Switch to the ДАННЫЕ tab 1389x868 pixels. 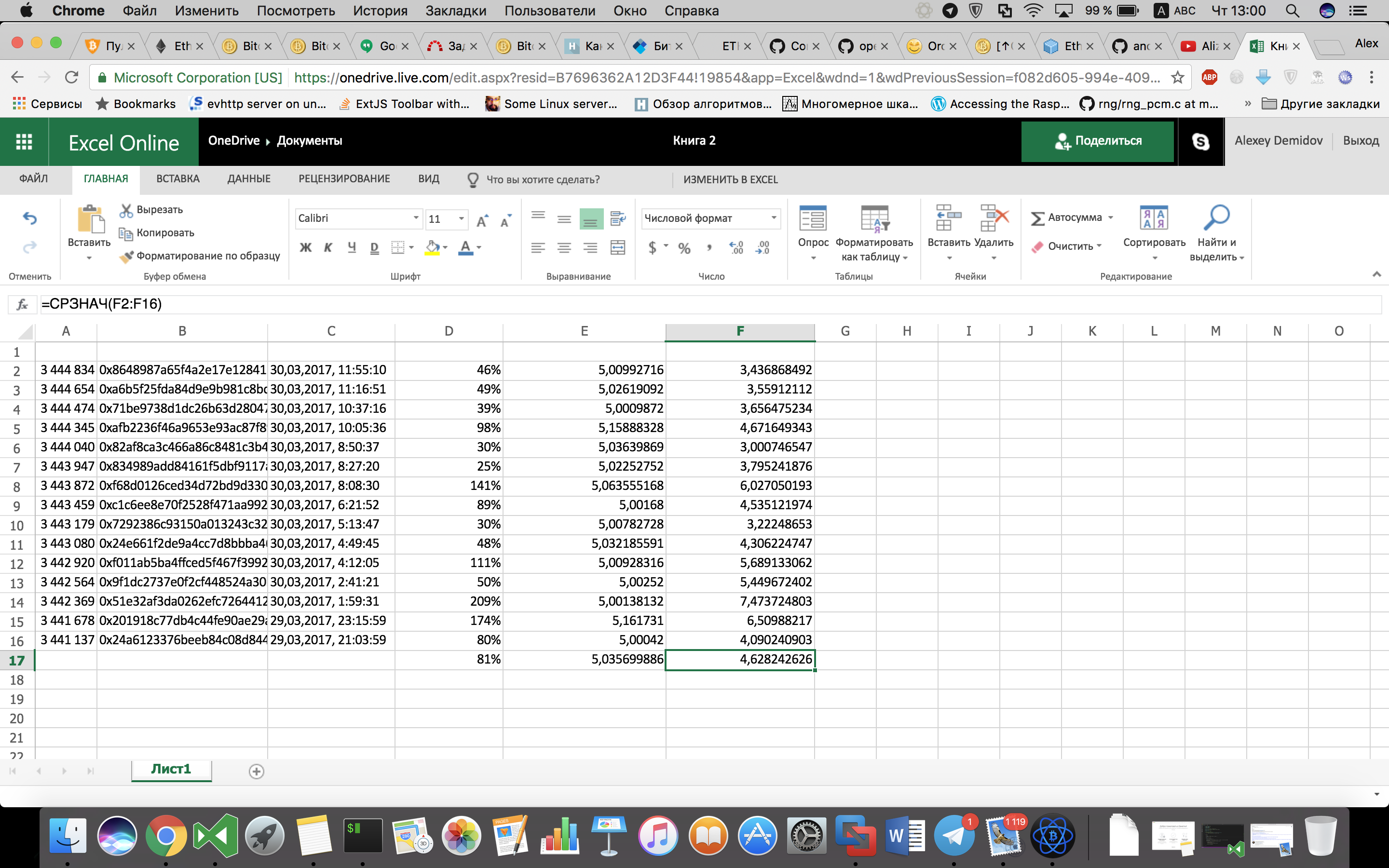click(x=248, y=178)
